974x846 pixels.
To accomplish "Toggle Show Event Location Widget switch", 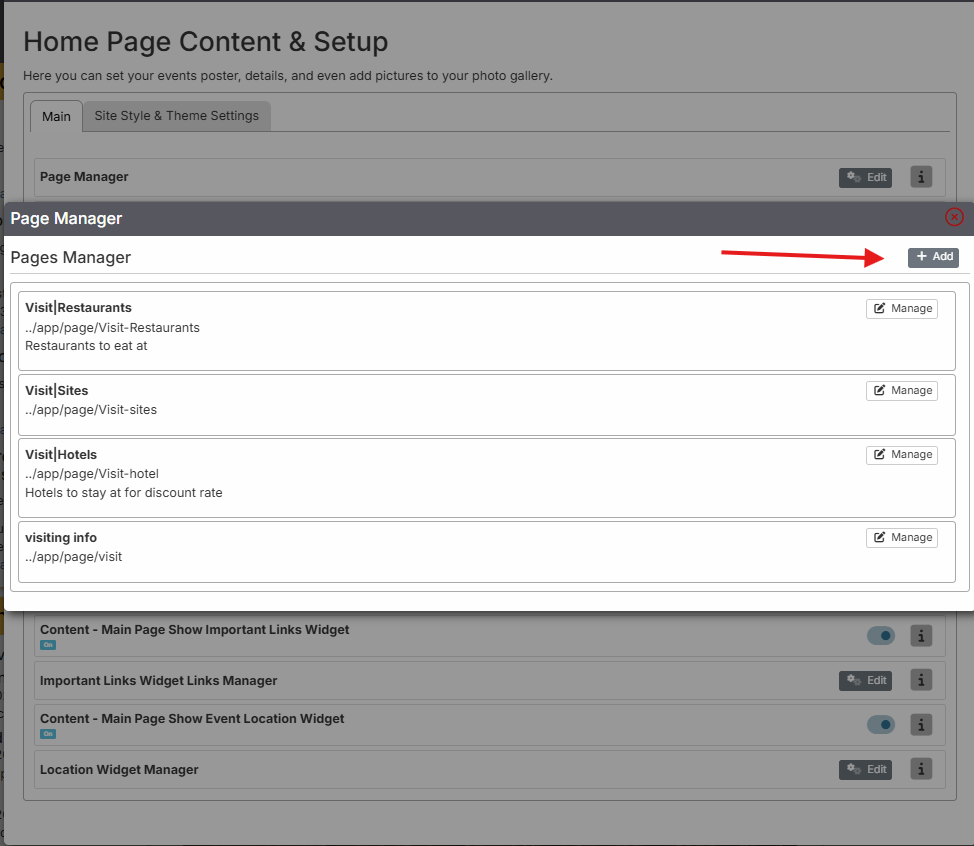I will tap(881, 724).
